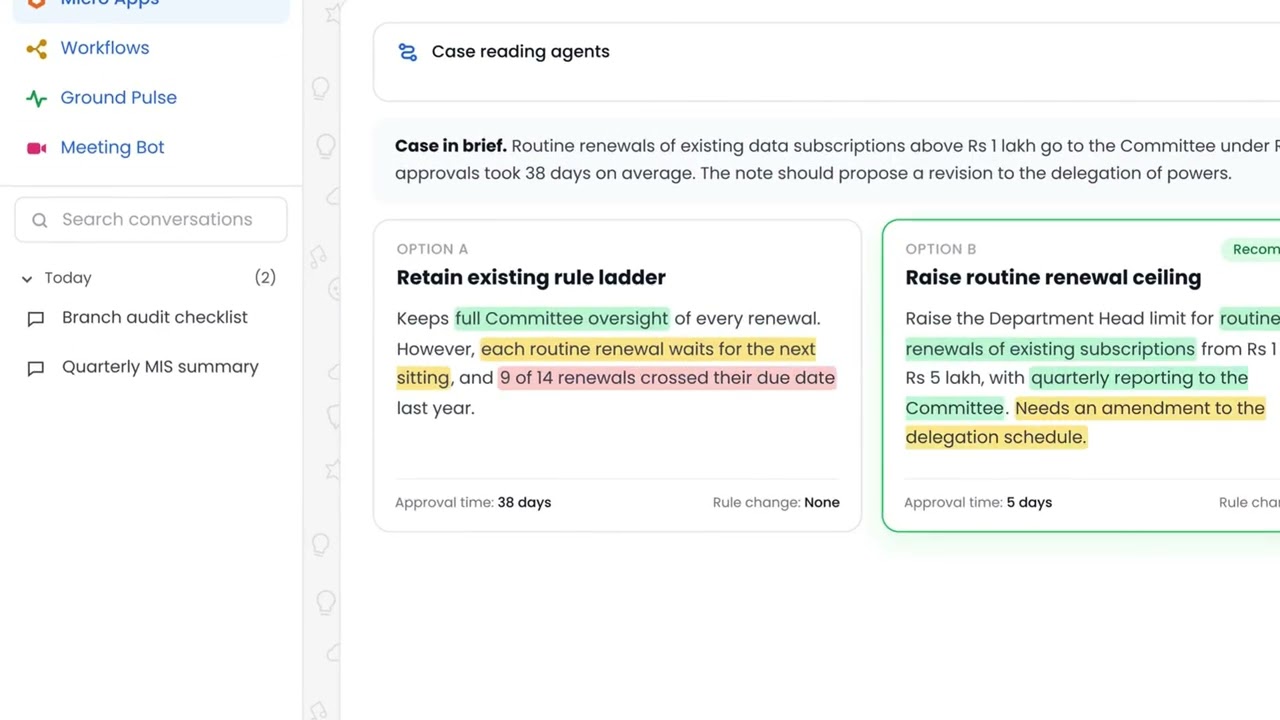Click the (2) conversation count
1280x720 pixels.
click(x=265, y=278)
